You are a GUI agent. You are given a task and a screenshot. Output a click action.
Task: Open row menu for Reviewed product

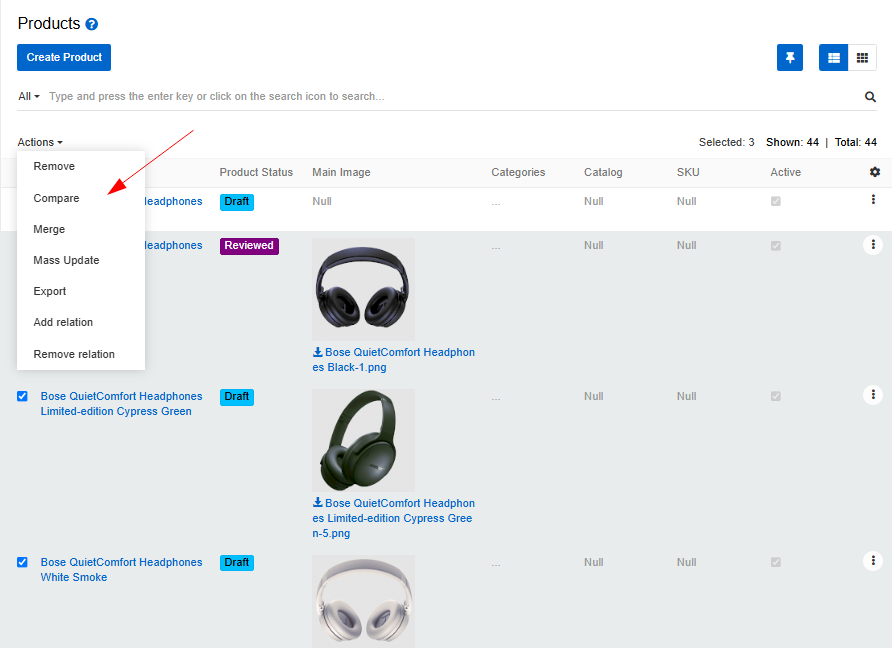(x=873, y=245)
